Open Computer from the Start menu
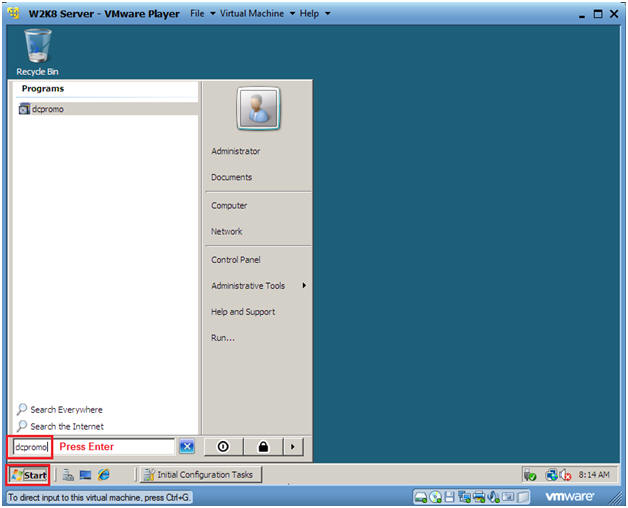 tap(229, 206)
